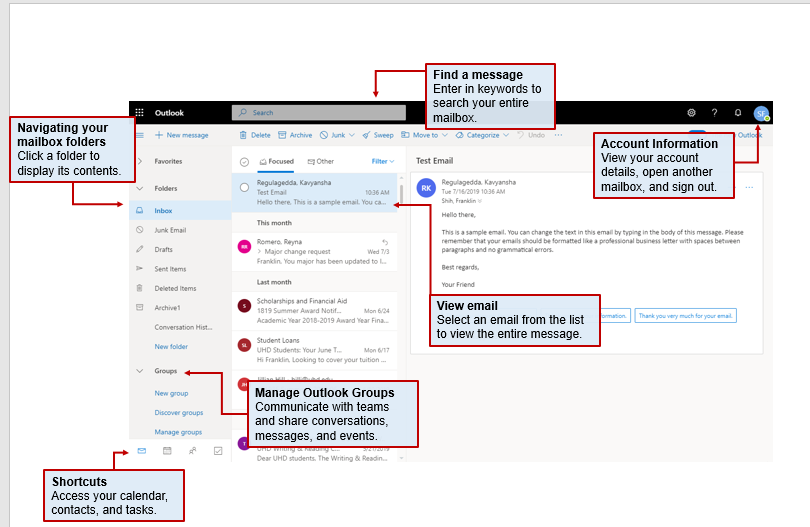Open the Settings gear icon
The image size is (810, 527).
point(691,113)
